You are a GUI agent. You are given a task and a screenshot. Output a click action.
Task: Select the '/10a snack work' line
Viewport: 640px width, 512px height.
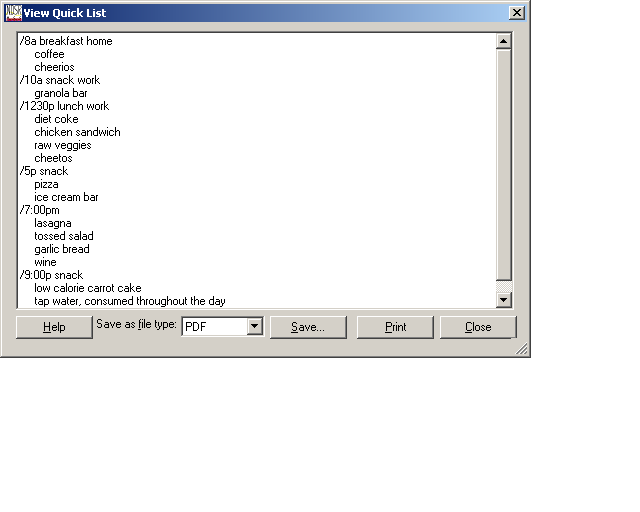[x=60, y=80]
